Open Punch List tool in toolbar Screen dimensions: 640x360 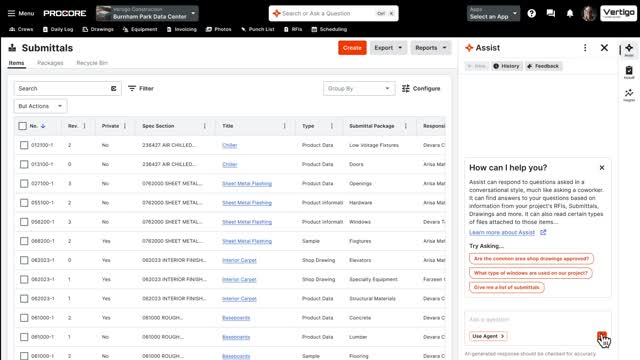258,29
